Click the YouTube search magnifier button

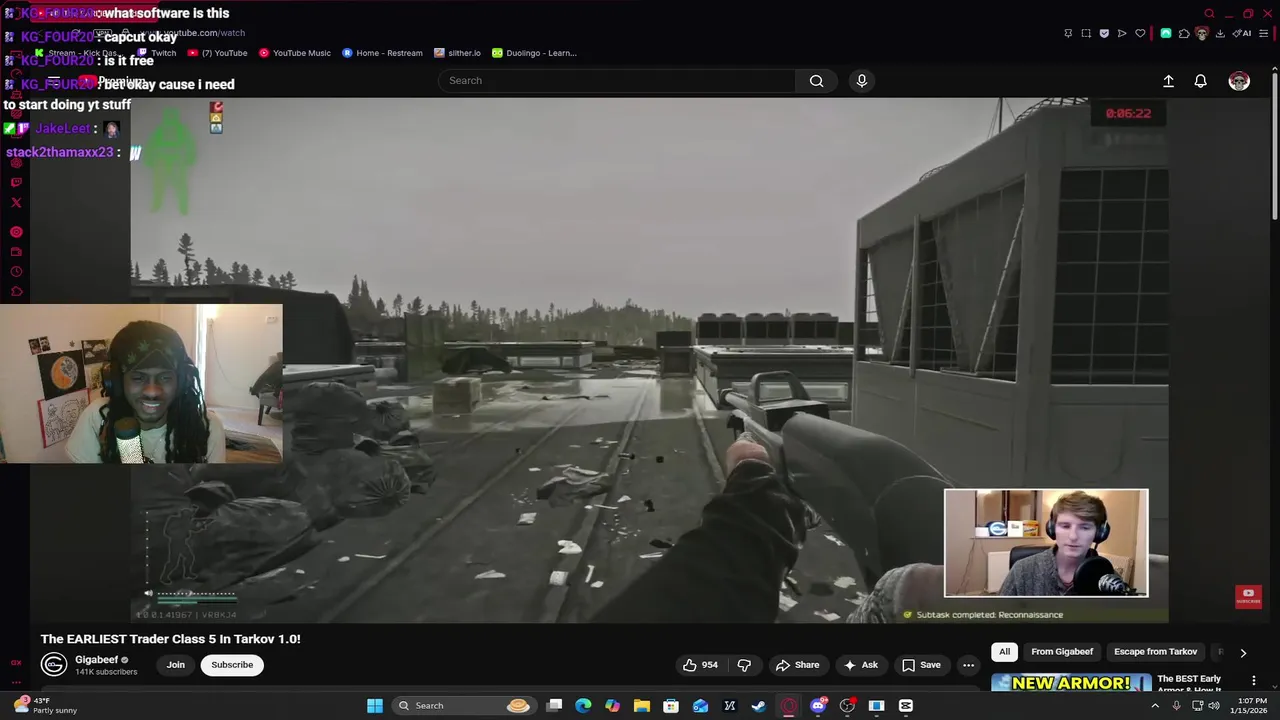point(816,81)
